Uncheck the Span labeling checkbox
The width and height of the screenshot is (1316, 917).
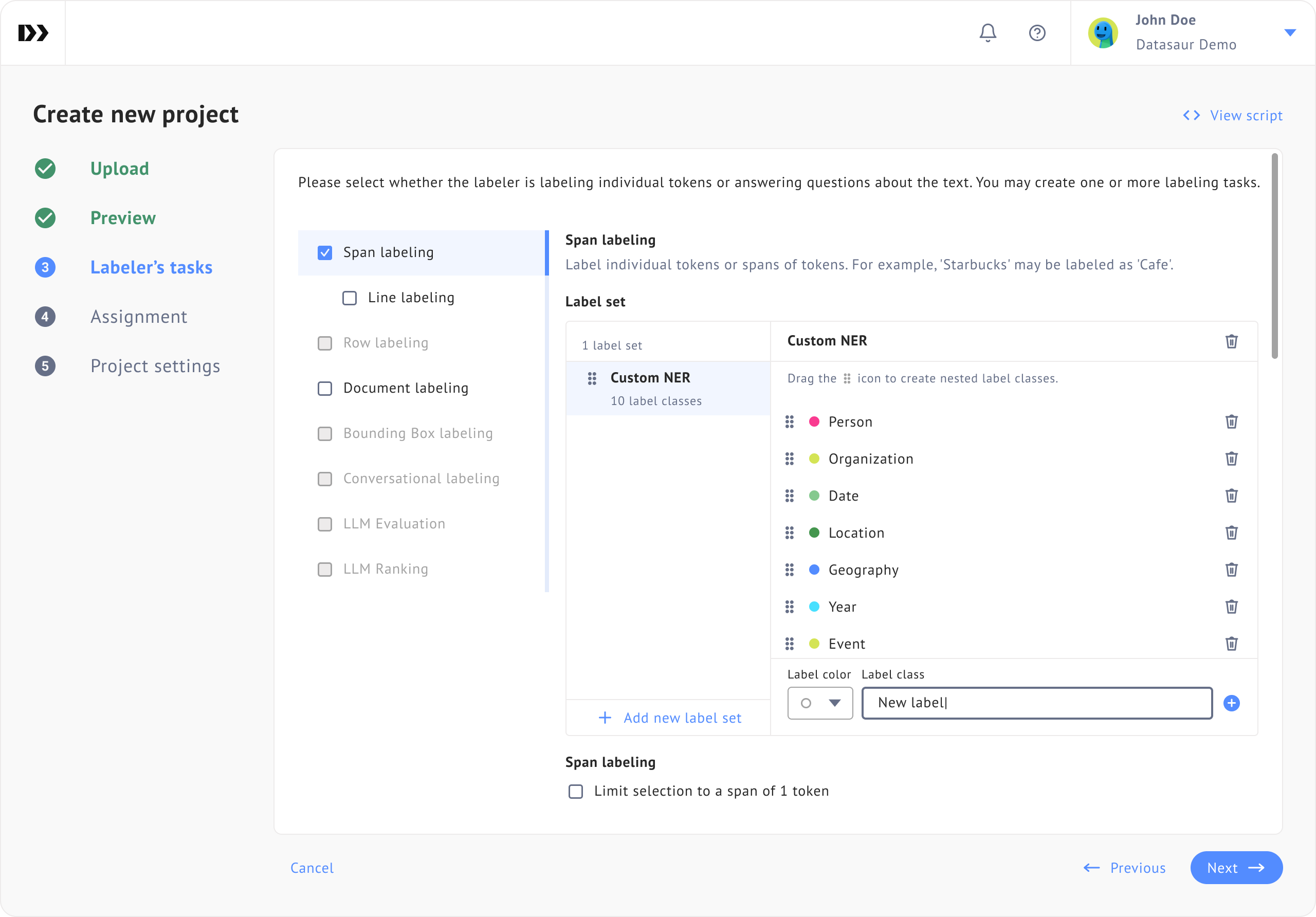[x=325, y=253]
